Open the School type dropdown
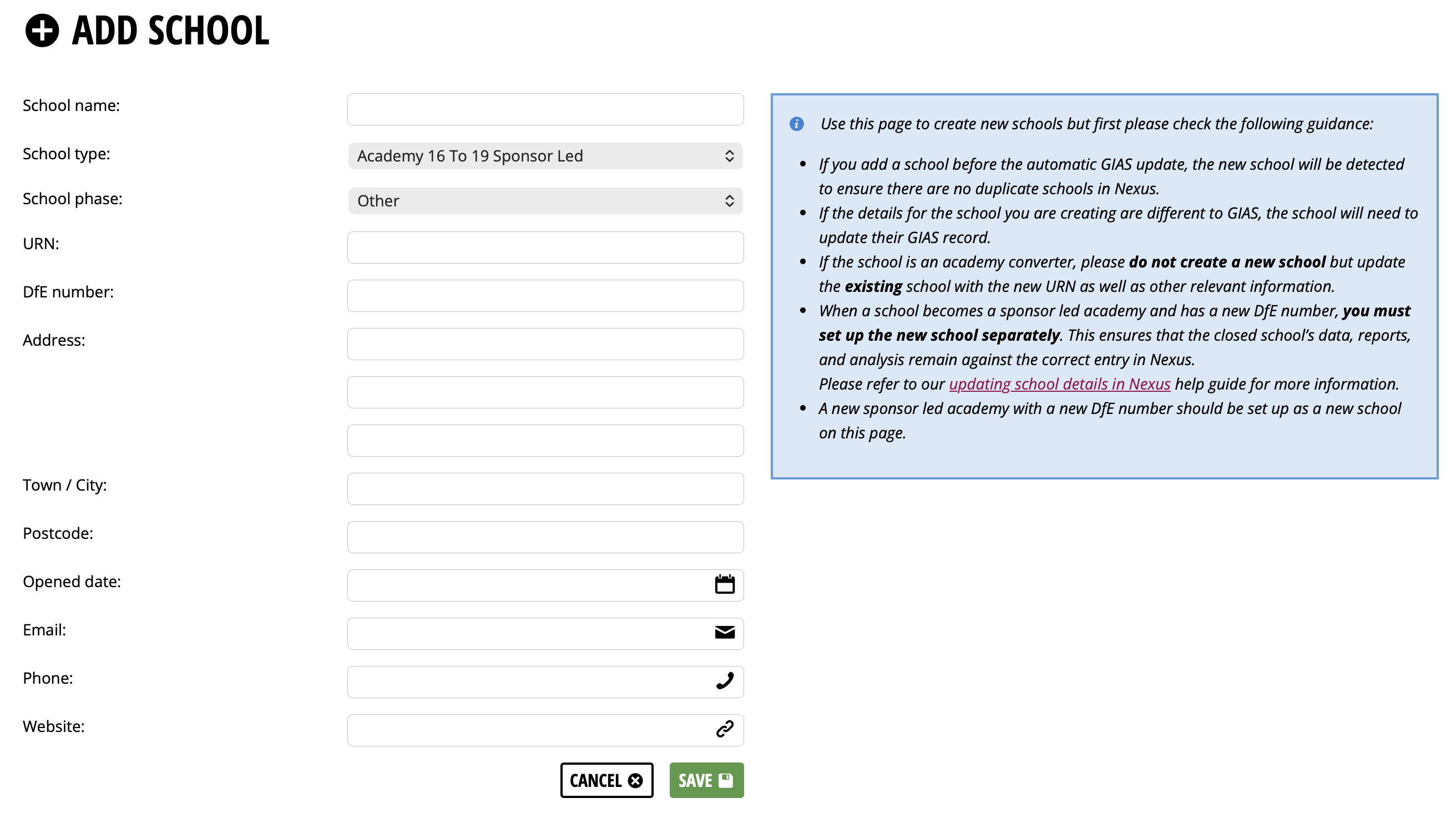Screen dimensions: 1456x818 (545, 156)
